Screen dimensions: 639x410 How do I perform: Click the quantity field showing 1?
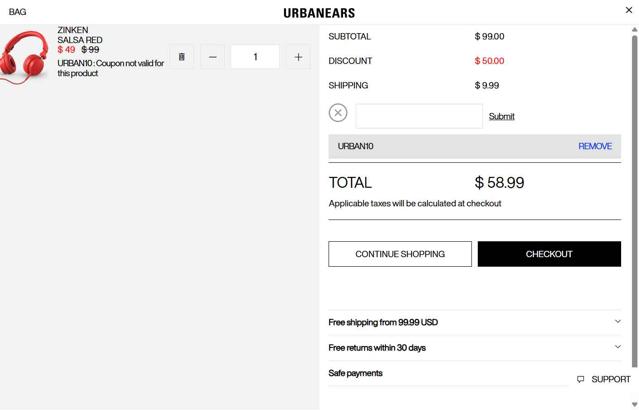[x=255, y=57]
